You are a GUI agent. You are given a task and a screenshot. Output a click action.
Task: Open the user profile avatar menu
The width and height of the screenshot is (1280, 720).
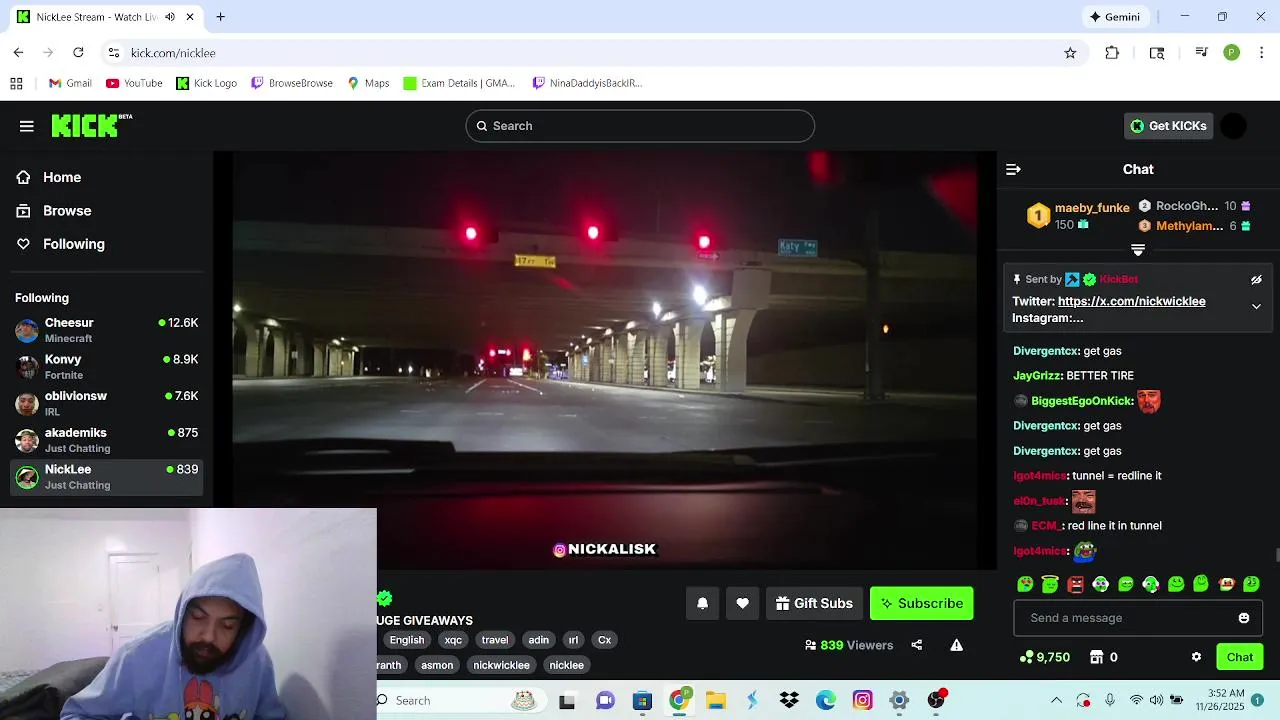(1233, 126)
